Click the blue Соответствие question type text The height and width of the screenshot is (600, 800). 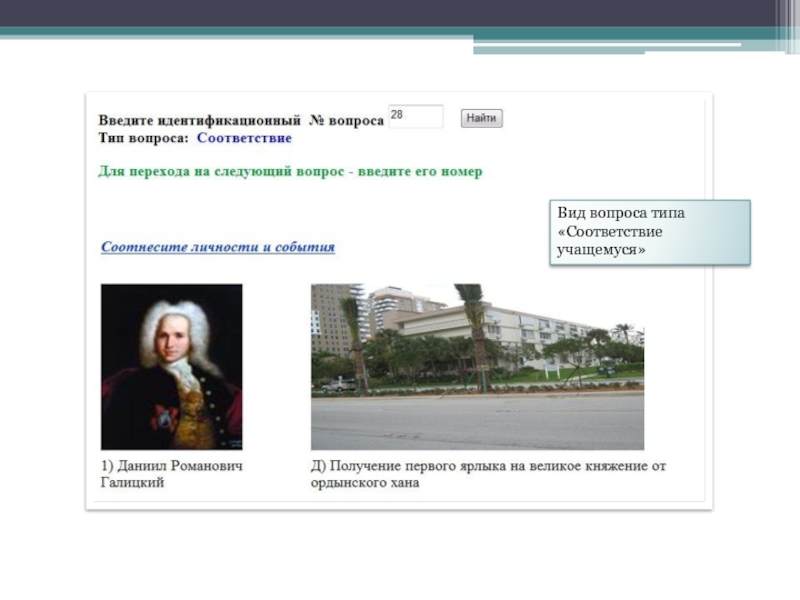click(x=243, y=137)
